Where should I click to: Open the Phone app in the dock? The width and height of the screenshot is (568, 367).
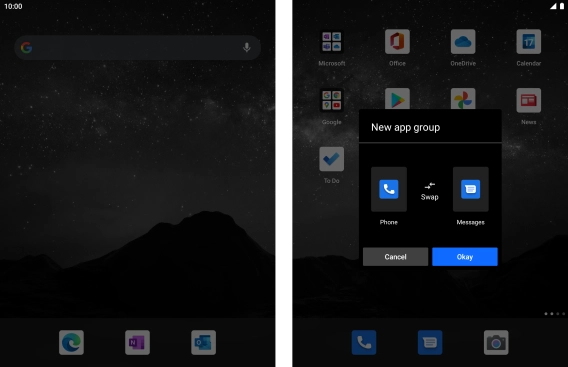point(364,342)
